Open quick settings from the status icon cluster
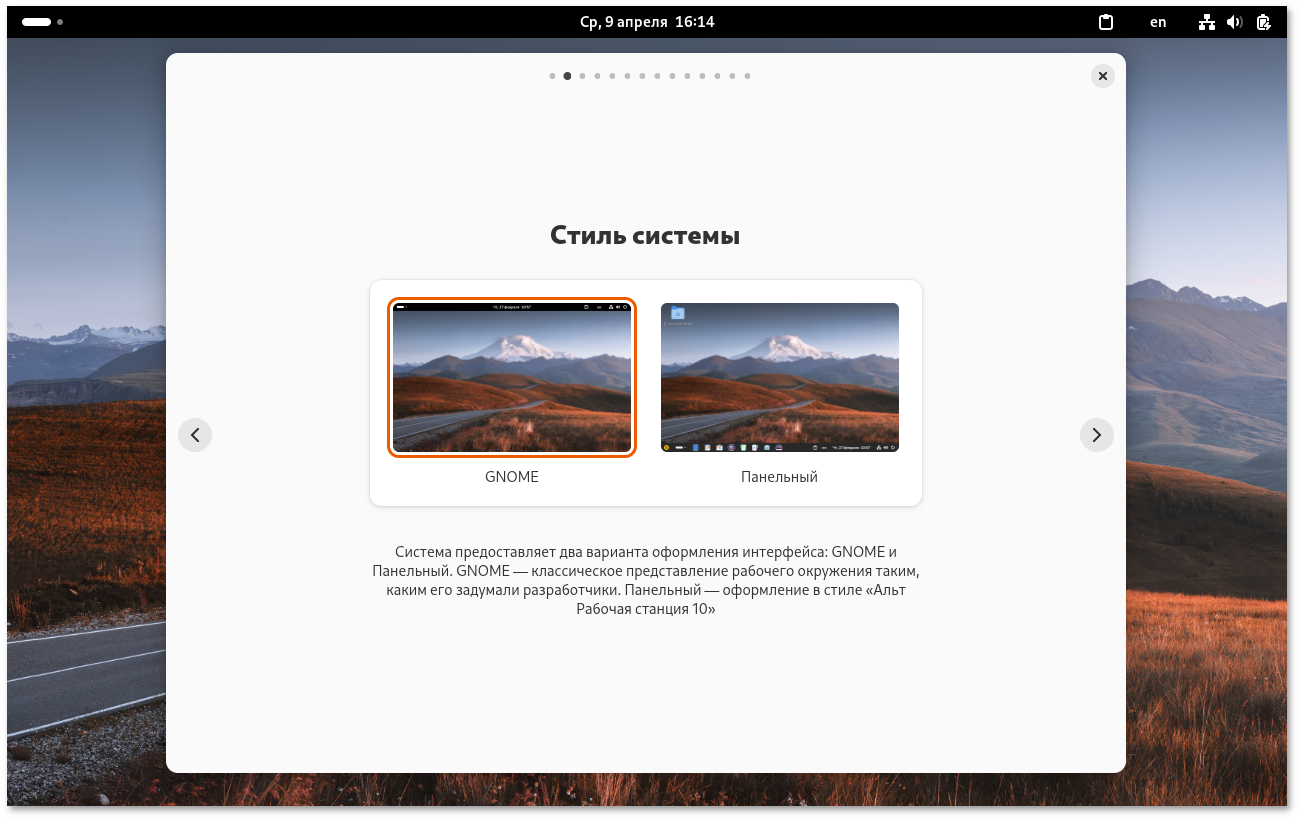Screen dimensions: 1300x820 [x=1233, y=21]
